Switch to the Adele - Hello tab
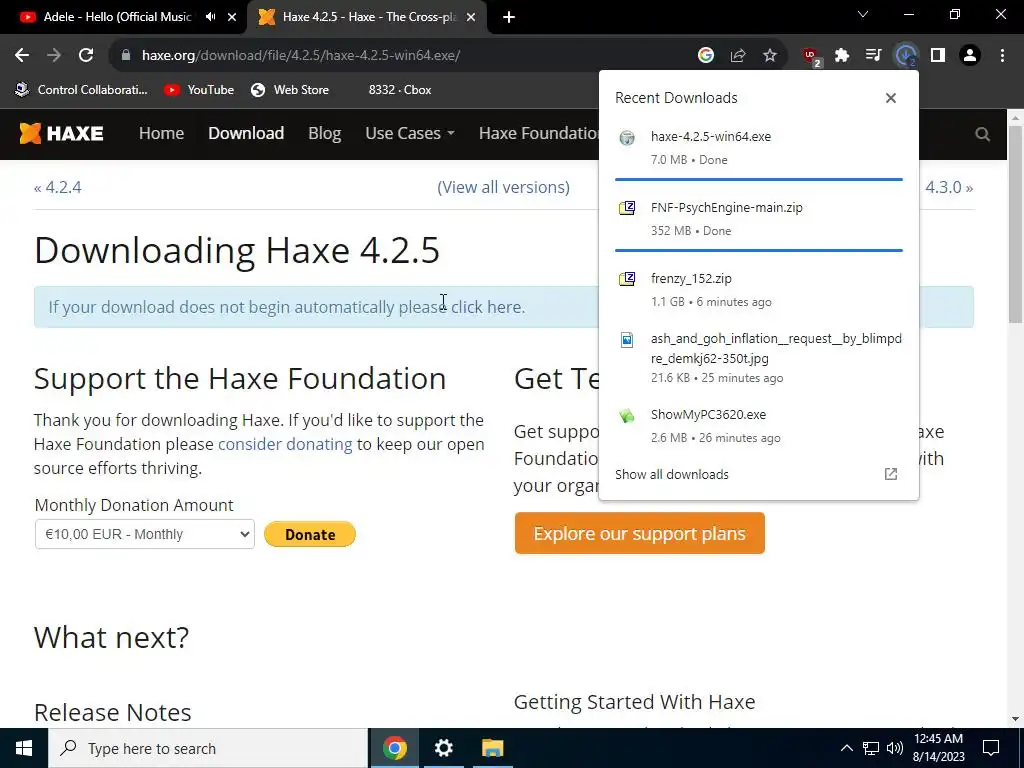1024x768 pixels. click(118, 17)
